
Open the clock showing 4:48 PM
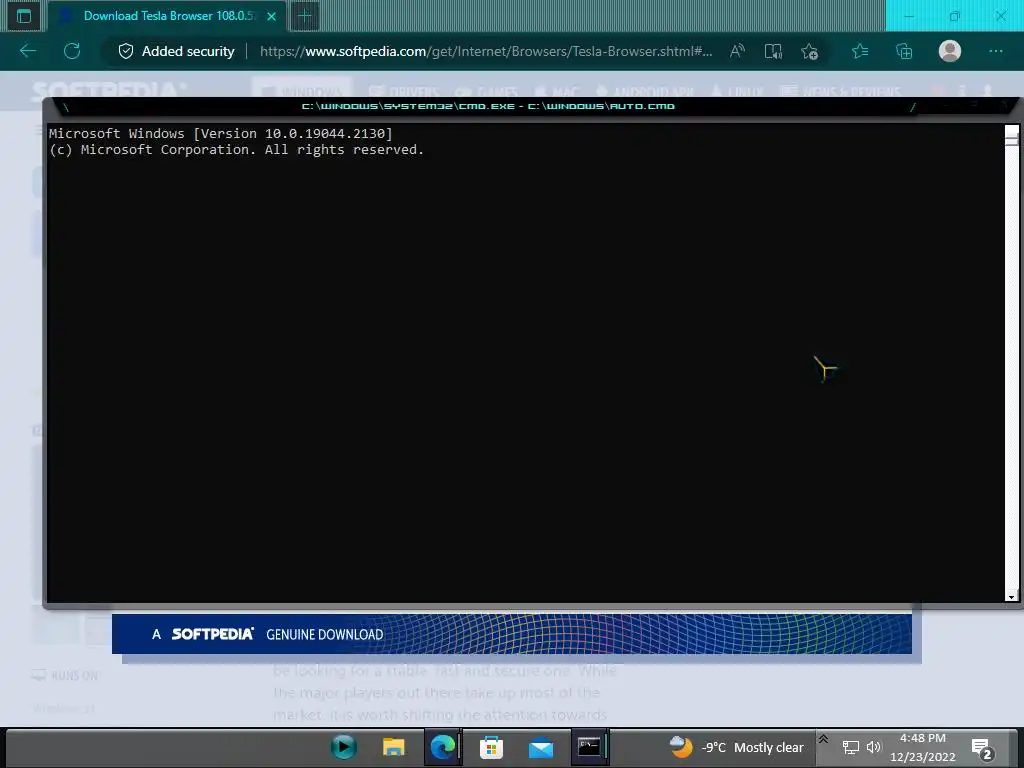[x=922, y=747]
